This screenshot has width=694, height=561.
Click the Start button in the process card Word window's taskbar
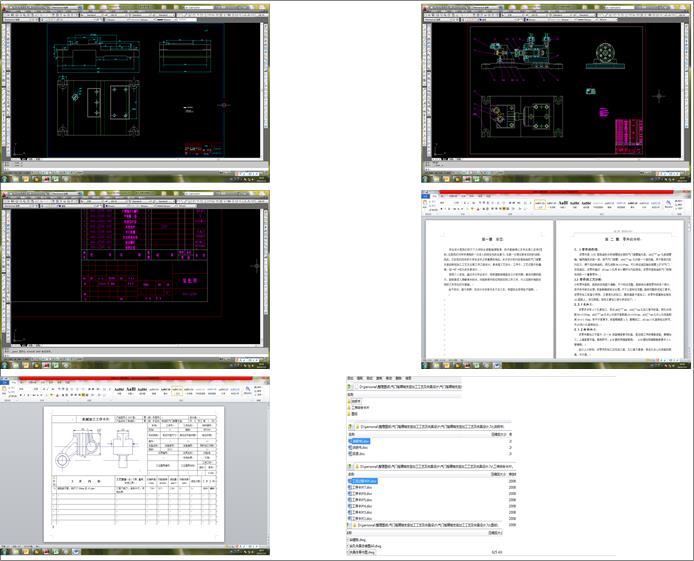5,552
